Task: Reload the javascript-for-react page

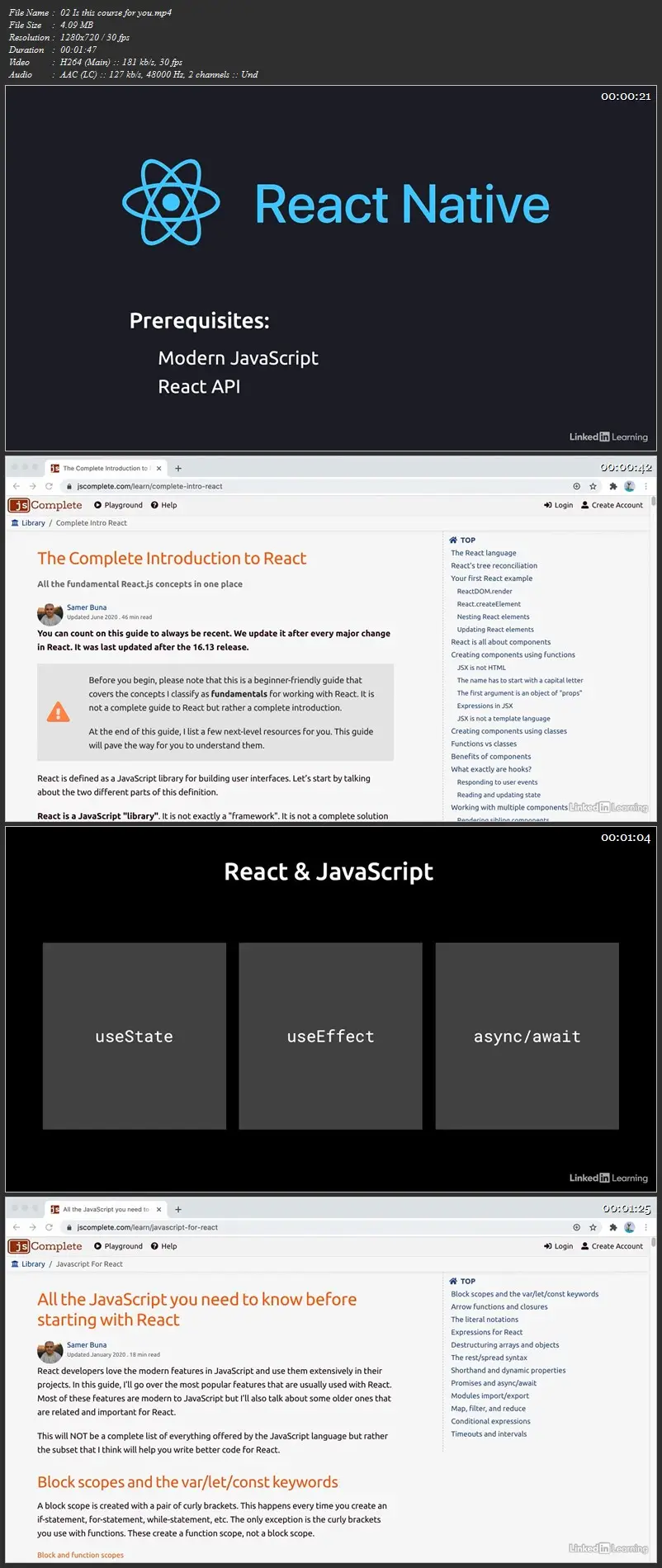Action: coord(49,1227)
